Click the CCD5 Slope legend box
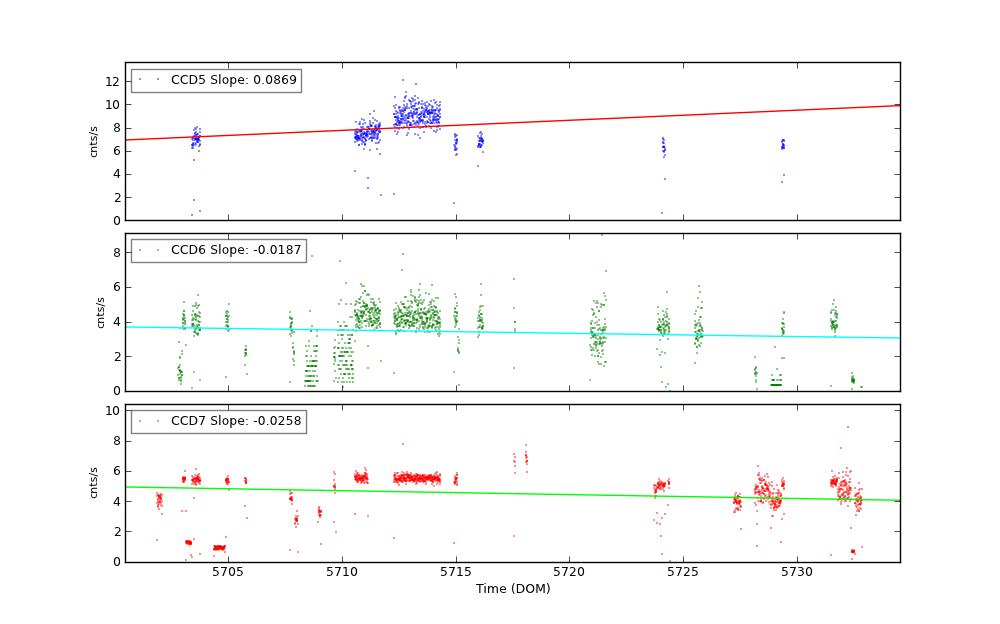Viewport: 1000px width, 624px height. 216,80
